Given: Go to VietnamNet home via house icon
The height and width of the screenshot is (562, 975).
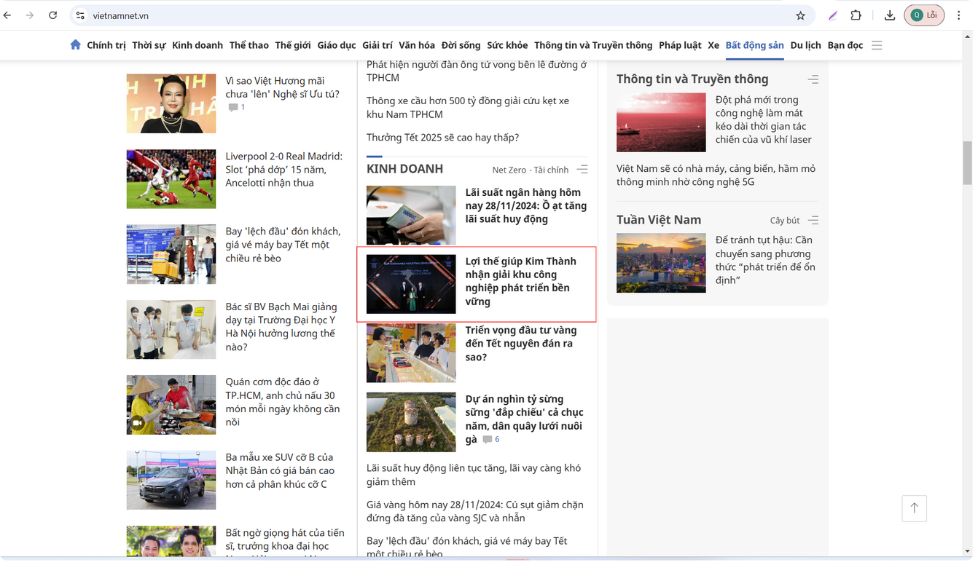Looking at the screenshot, I should click(75, 45).
